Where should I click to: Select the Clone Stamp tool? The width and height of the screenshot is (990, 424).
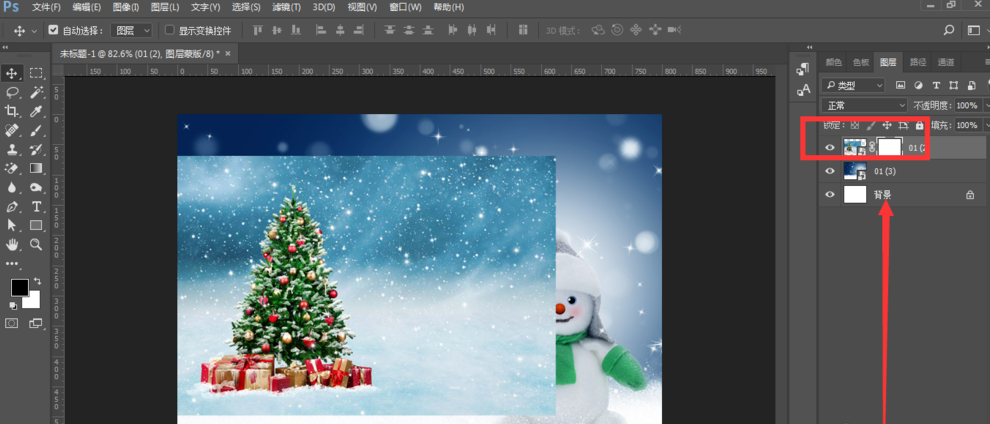[12, 150]
